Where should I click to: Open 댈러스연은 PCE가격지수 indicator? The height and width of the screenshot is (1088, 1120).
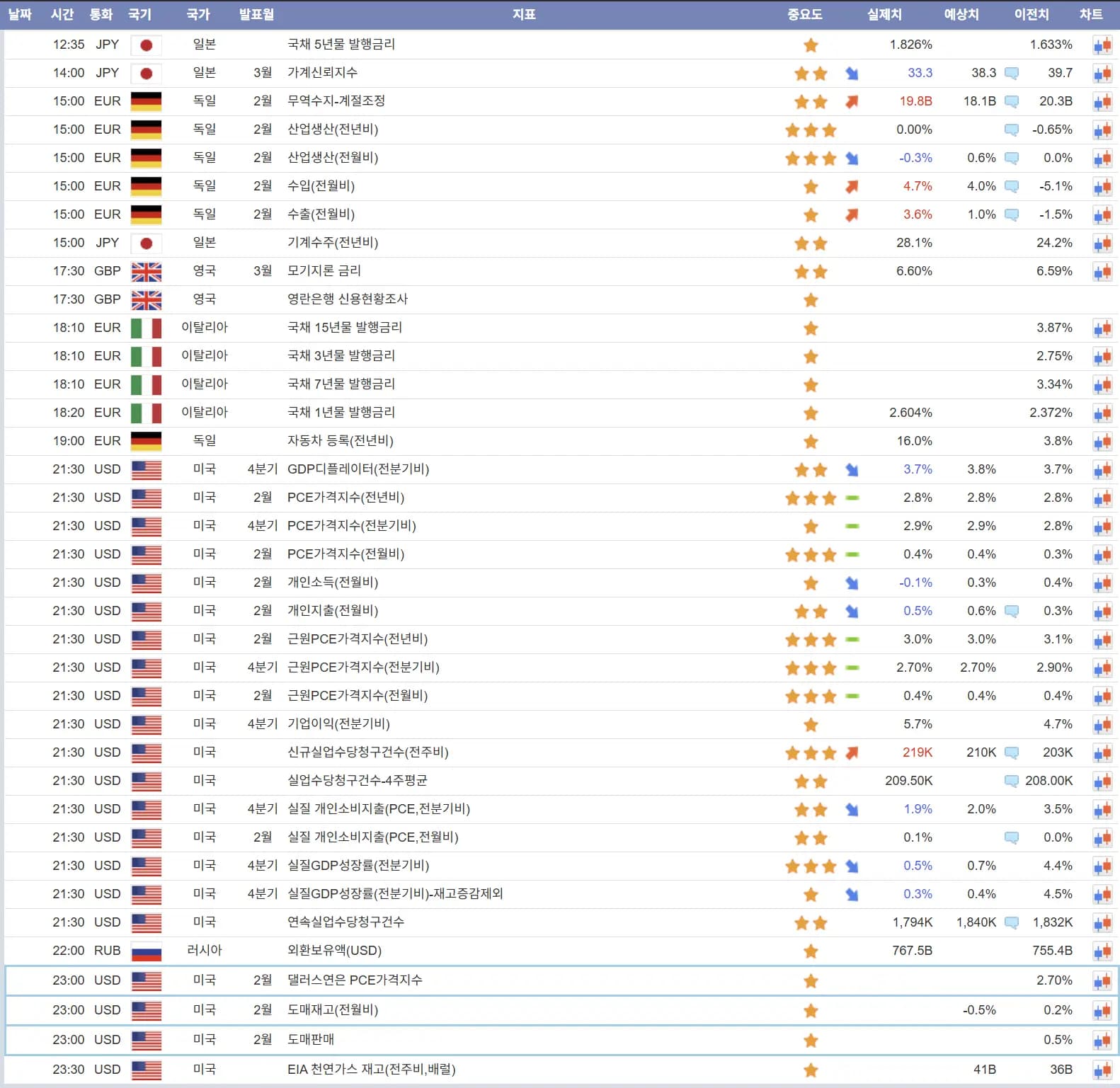[355, 980]
